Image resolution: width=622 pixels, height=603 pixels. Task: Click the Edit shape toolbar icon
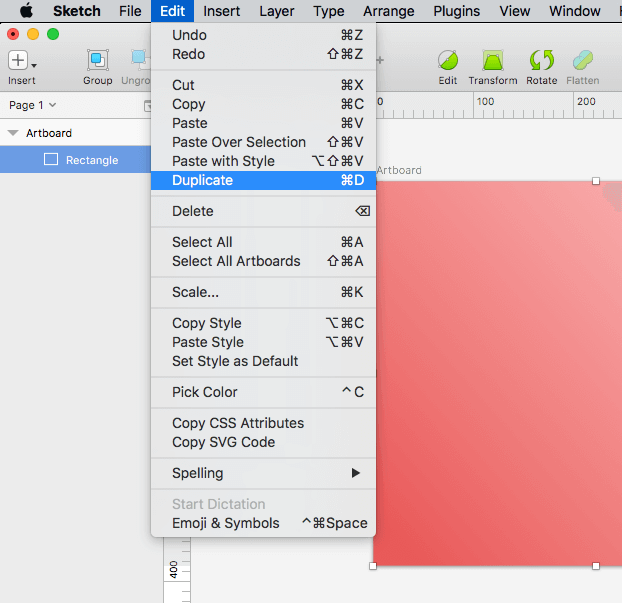[x=448, y=60]
